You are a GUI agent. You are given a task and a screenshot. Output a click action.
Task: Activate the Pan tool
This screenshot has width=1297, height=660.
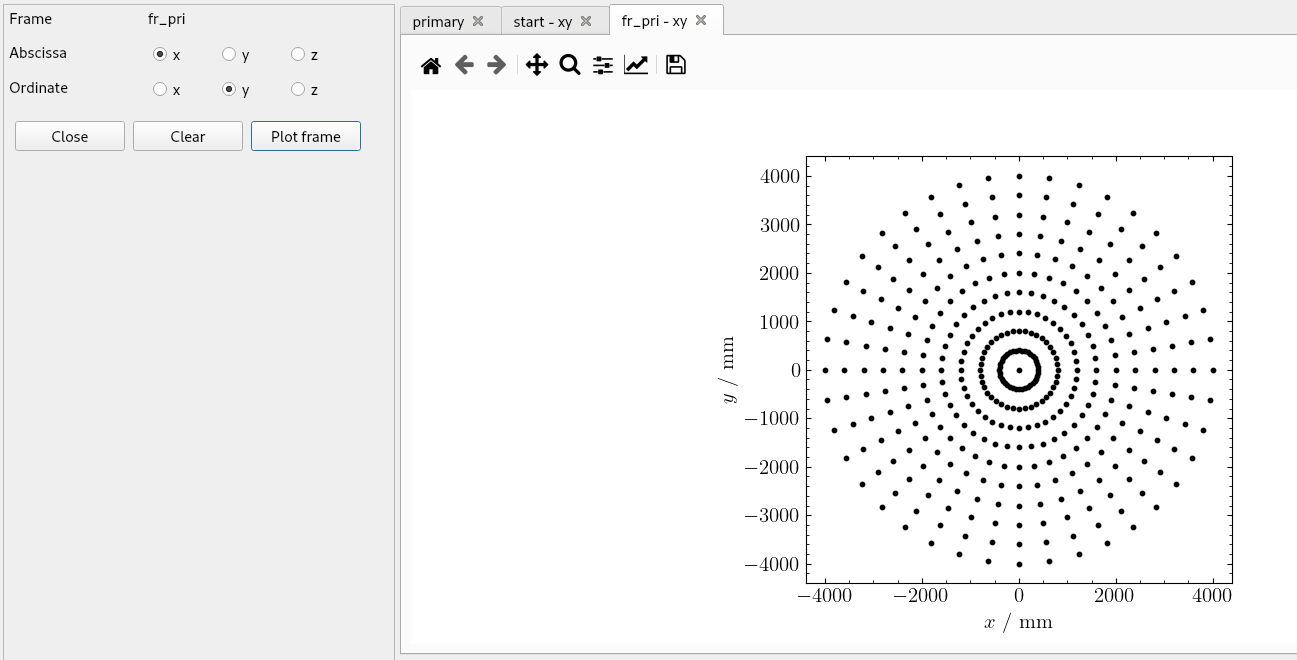tap(536, 64)
